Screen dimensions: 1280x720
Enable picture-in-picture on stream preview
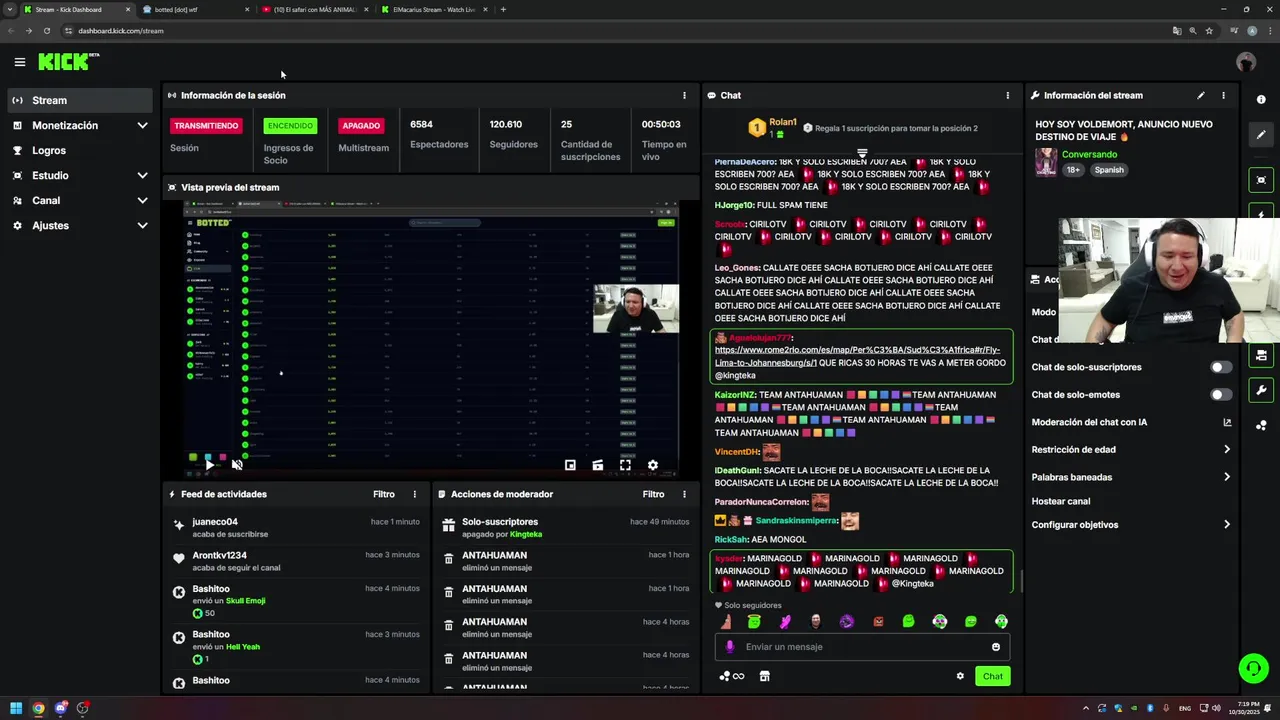570,465
